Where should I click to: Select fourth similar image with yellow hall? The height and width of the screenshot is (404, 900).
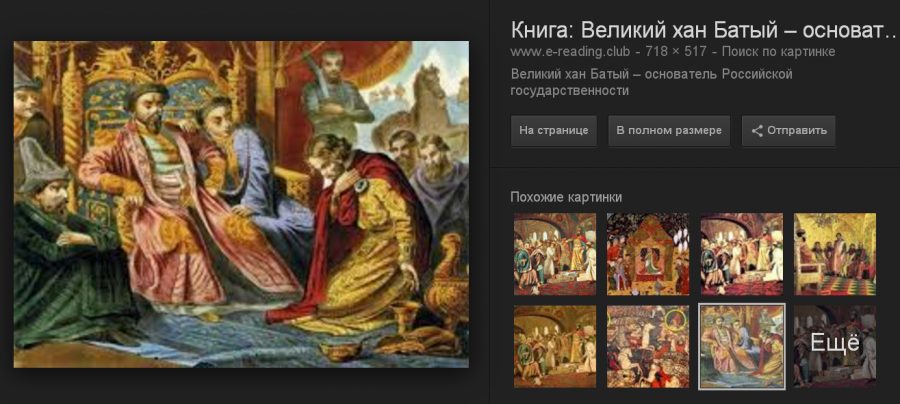pyautogui.click(x=835, y=254)
